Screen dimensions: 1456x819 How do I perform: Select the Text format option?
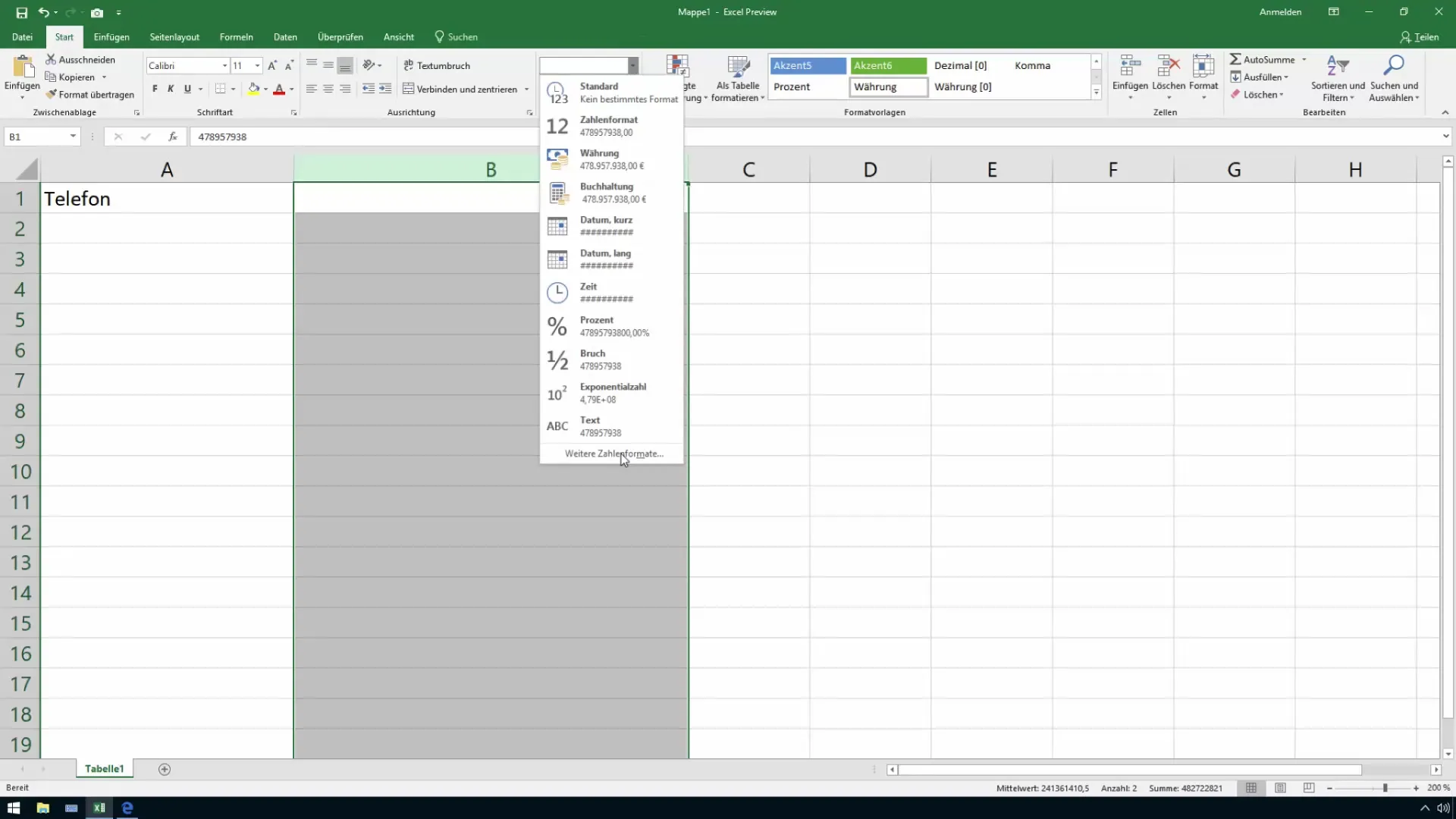click(x=611, y=426)
